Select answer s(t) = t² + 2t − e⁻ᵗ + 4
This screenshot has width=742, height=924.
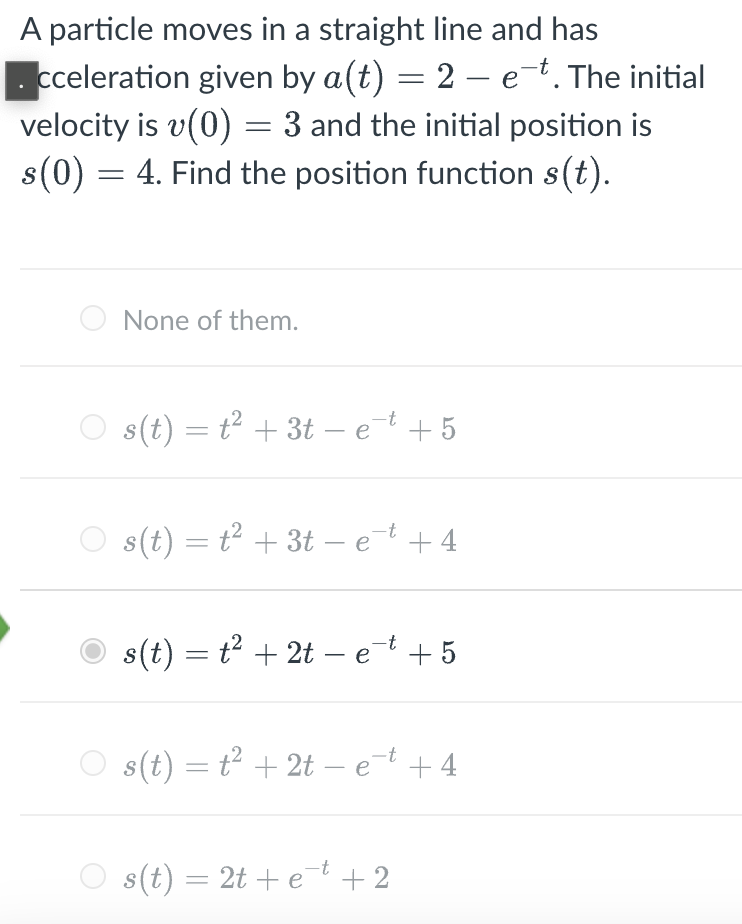pyautogui.click(x=92, y=765)
